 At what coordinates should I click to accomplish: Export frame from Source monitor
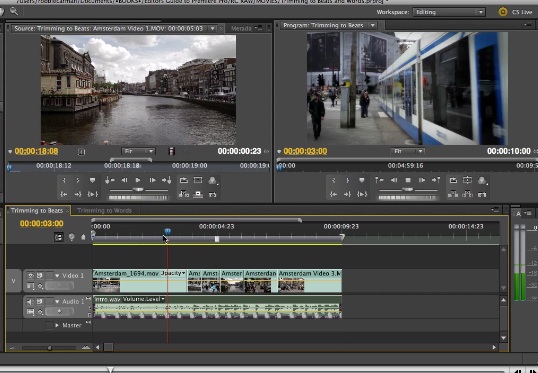[x=212, y=195]
